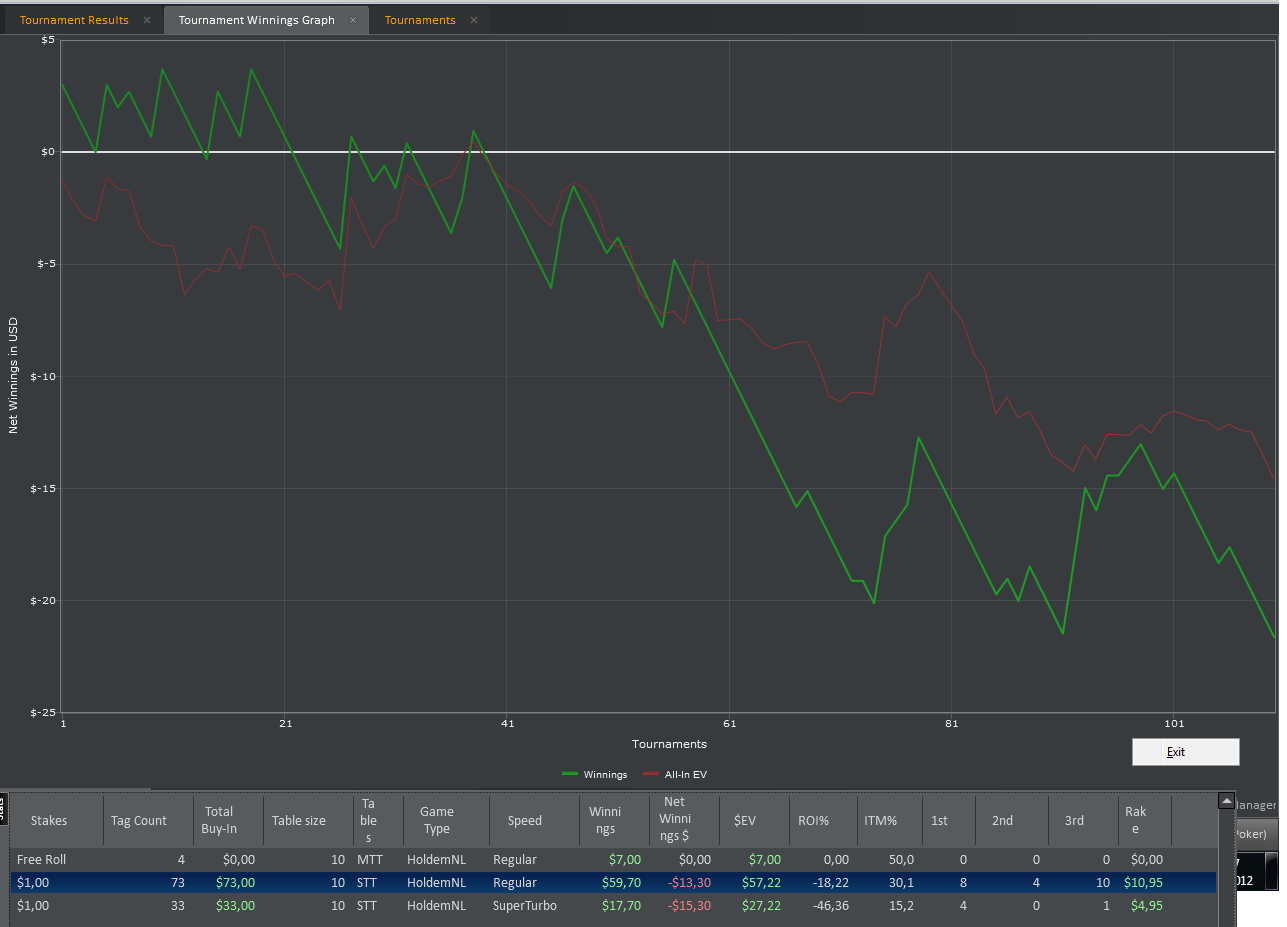Click the $EV column header

pyautogui.click(x=744, y=821)
